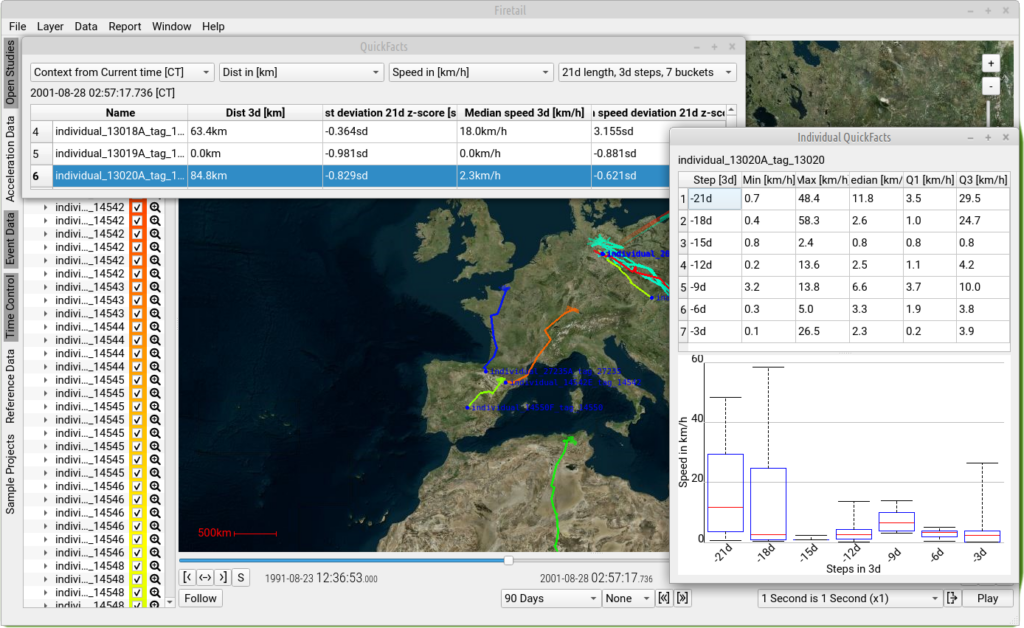Step time forward with the double-right button
The image size is (1024, 628).
(682, 598)
